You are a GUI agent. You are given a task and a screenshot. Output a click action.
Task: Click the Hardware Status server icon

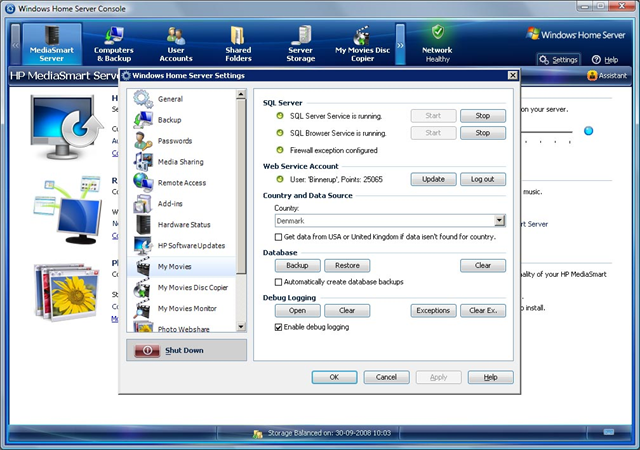tap(143, 225)
